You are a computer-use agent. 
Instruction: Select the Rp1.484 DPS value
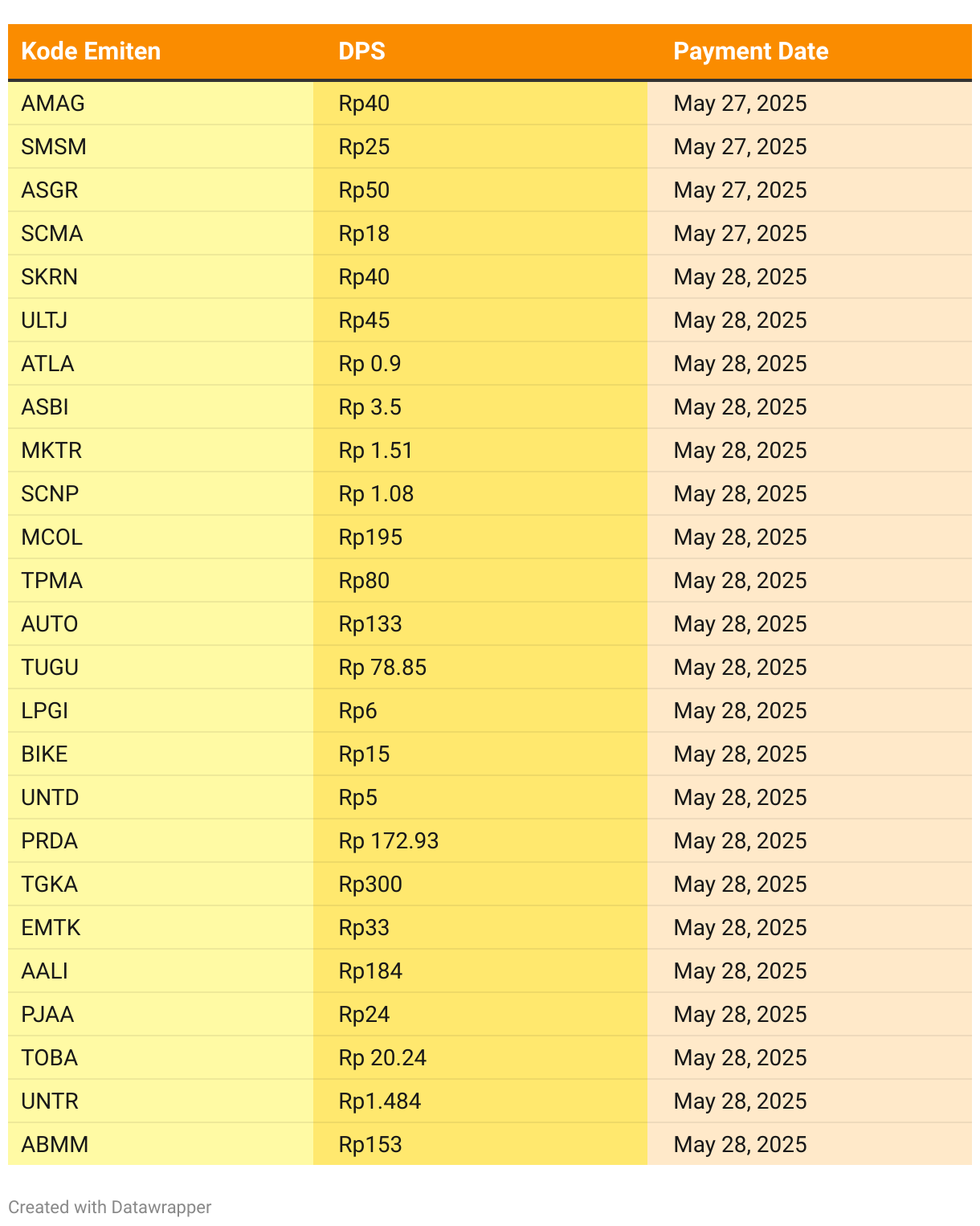click(x=380, y=1101)
